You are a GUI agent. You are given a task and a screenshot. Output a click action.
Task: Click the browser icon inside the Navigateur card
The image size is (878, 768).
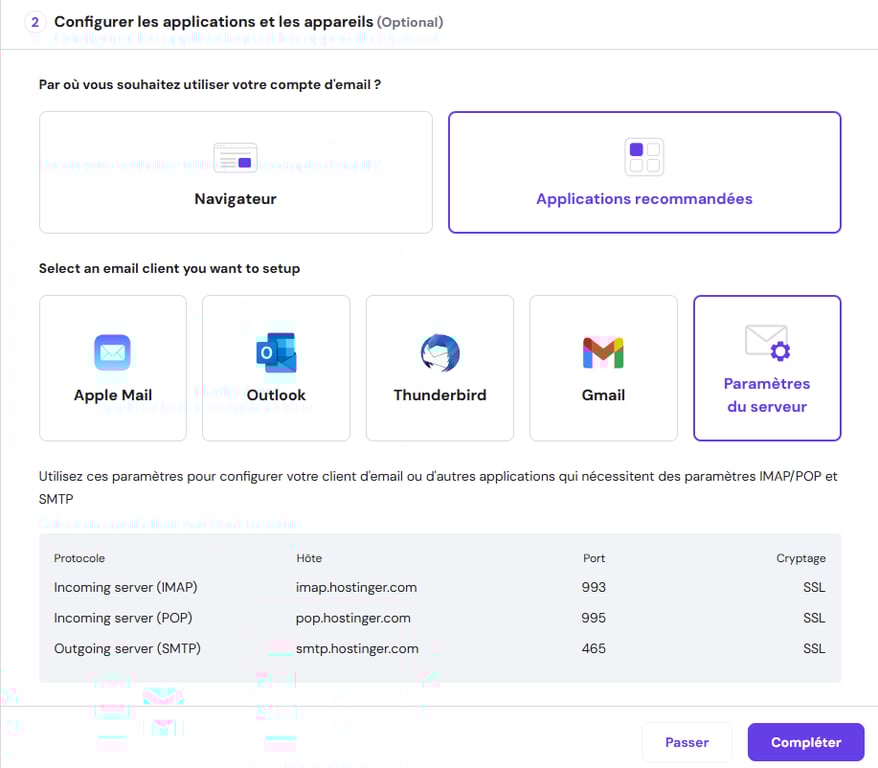235,157
